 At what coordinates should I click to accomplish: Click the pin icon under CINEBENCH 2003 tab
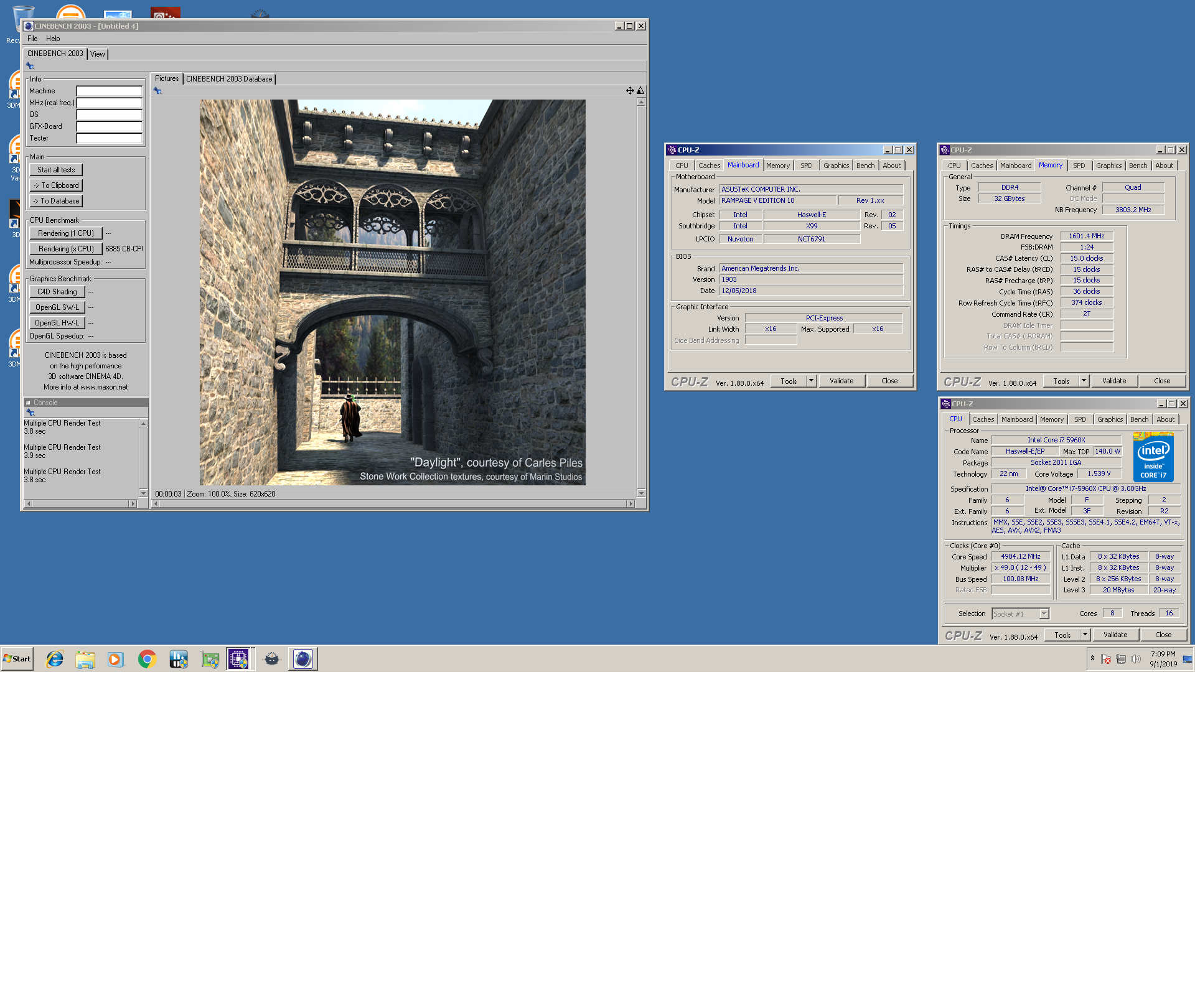(x=30, y=66)
